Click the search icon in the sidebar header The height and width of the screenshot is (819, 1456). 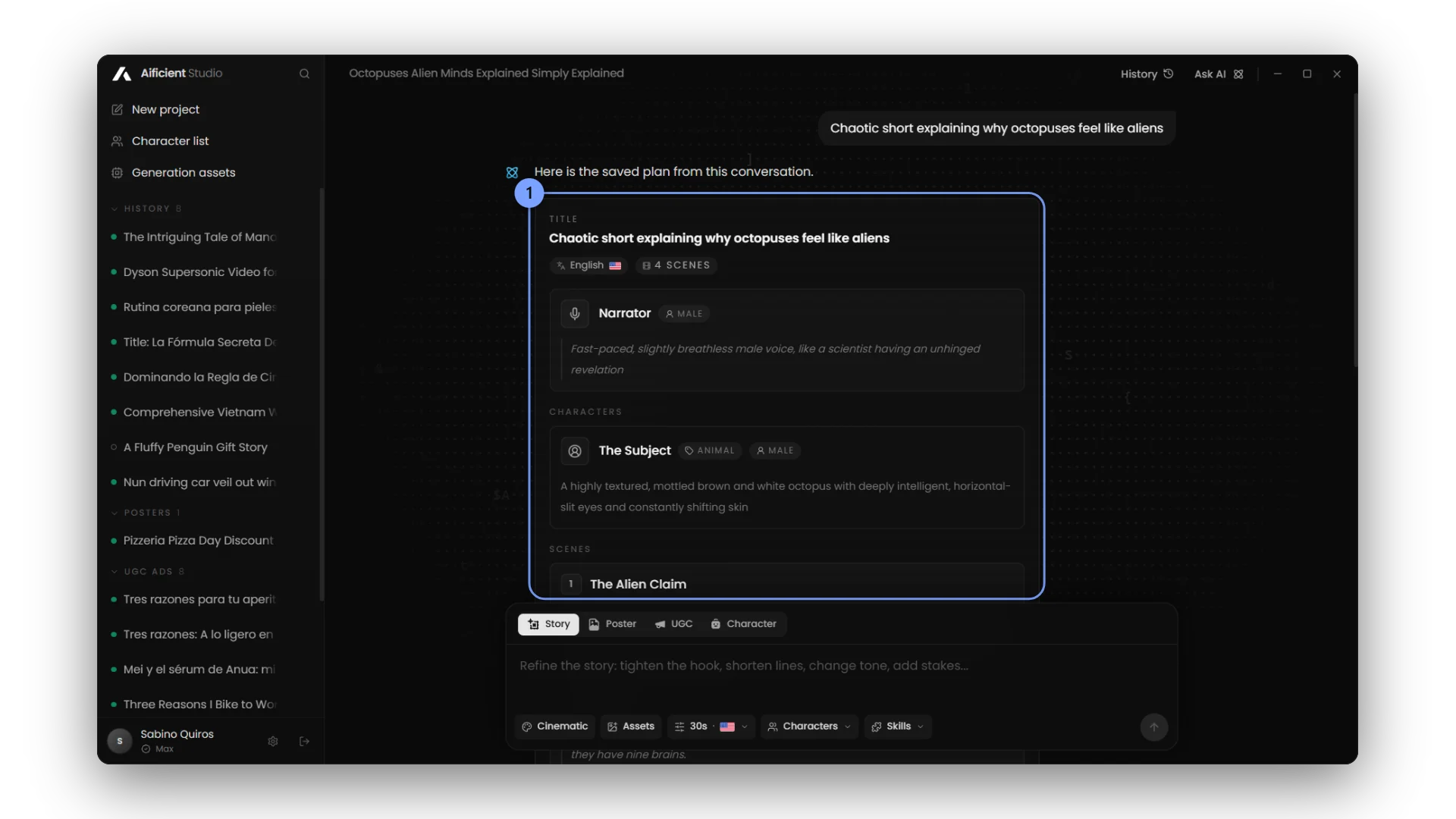pyautogui.click(x=304, y=74)
